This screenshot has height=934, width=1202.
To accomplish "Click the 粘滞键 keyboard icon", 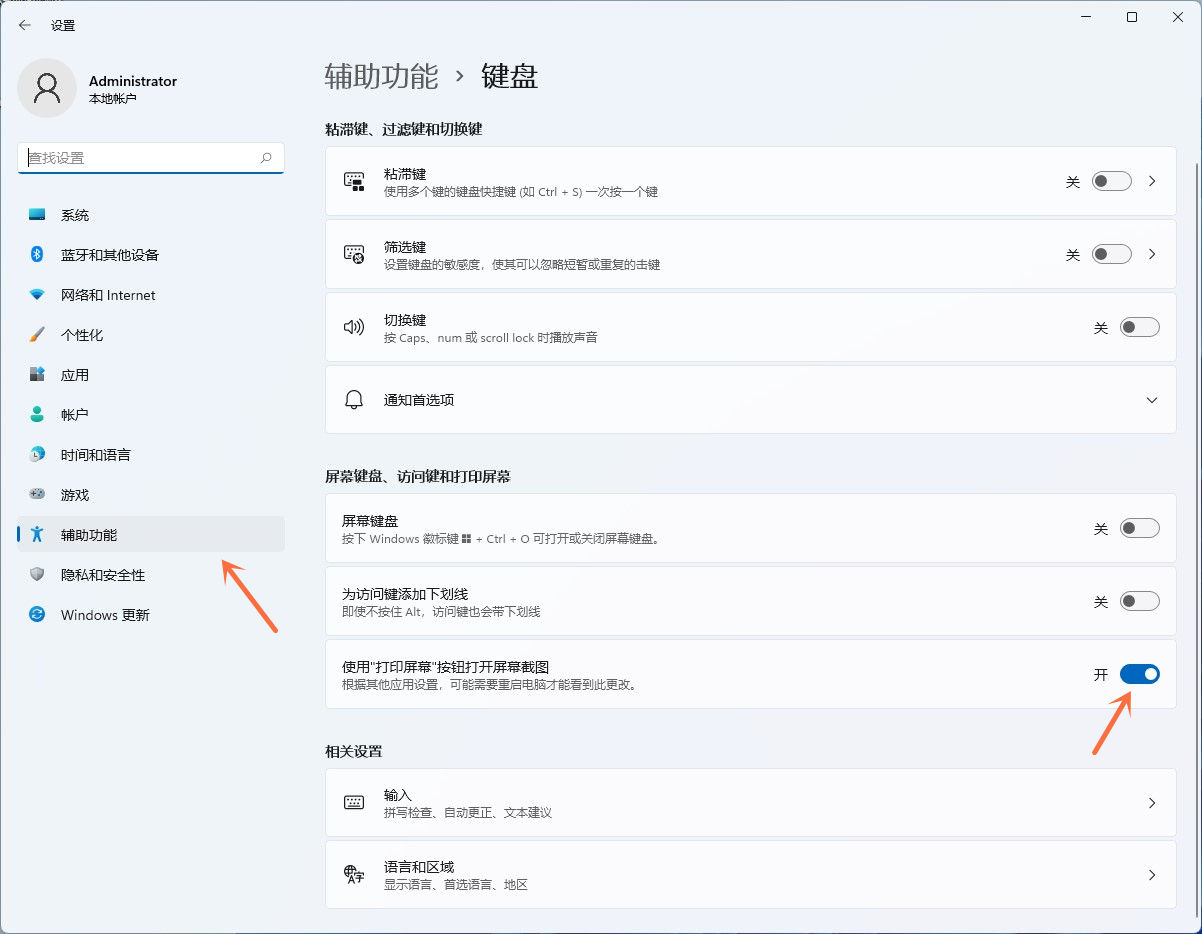I will click(354, 180).
